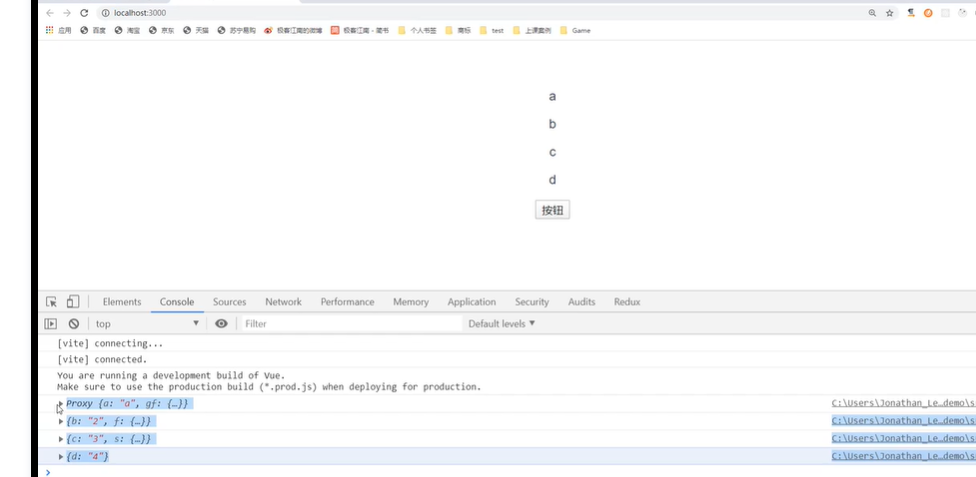The image size is (976, 477).
Task: Switch to the Elements tab
Action: tap(122, 301)
